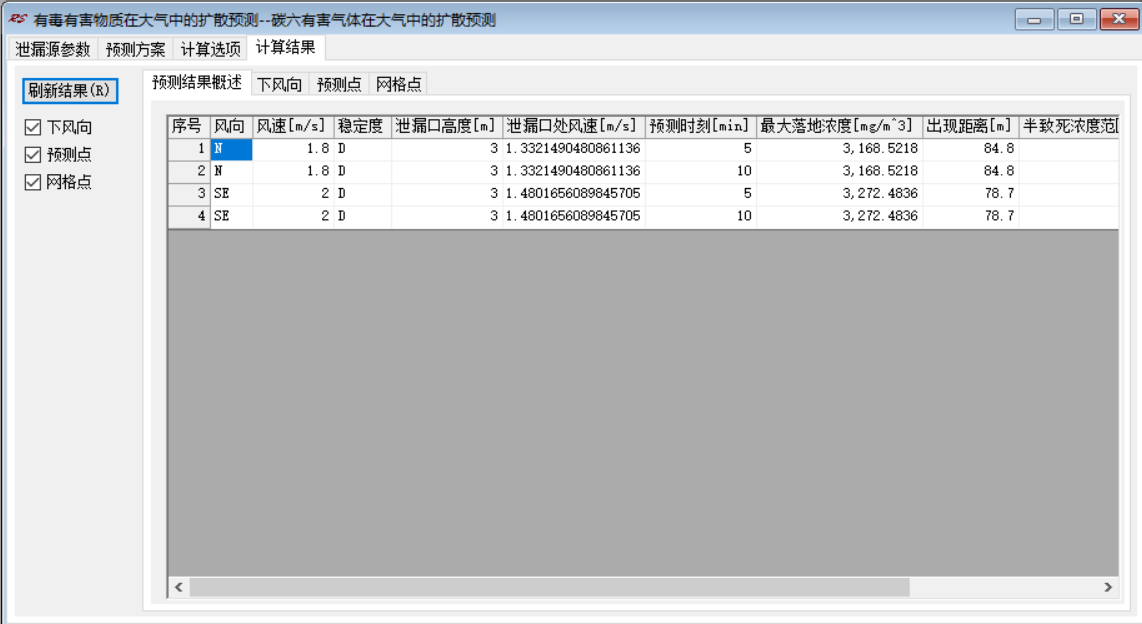The width and height of the screenshot is (1142, 624).
Task: Click the scroll left arrow of the table
Action: click(178, 587)
